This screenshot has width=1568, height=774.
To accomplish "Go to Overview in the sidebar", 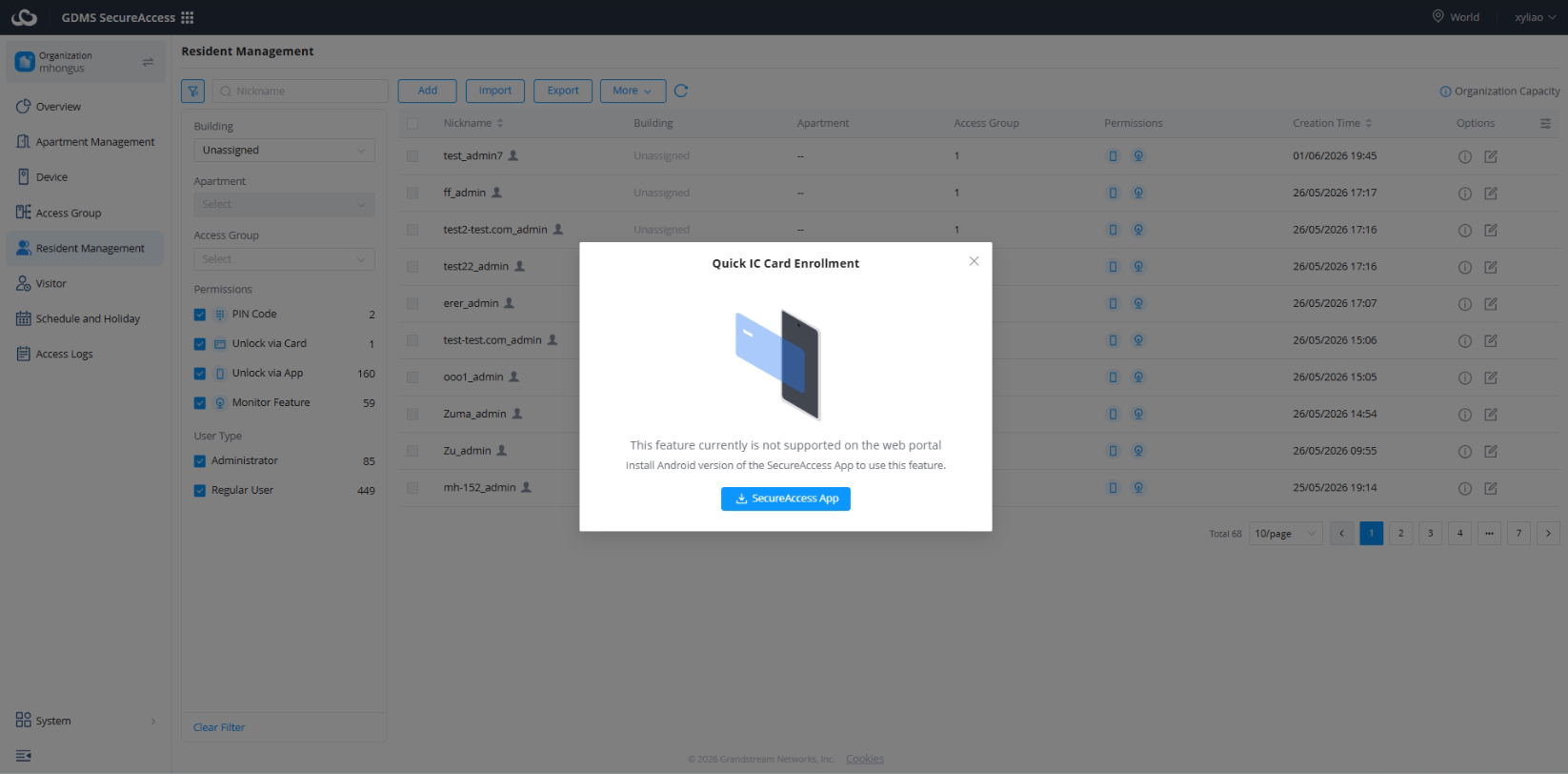I will click(85, 107).
